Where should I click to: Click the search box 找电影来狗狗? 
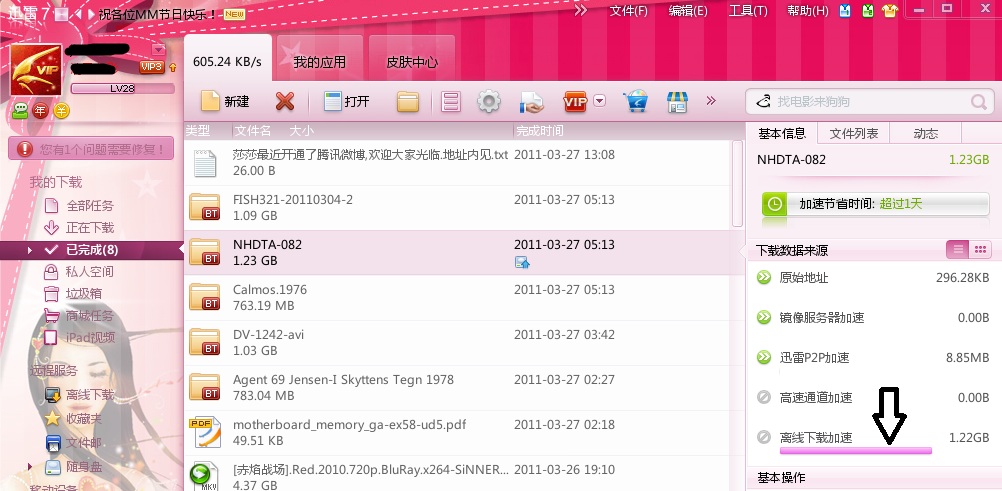869,101
